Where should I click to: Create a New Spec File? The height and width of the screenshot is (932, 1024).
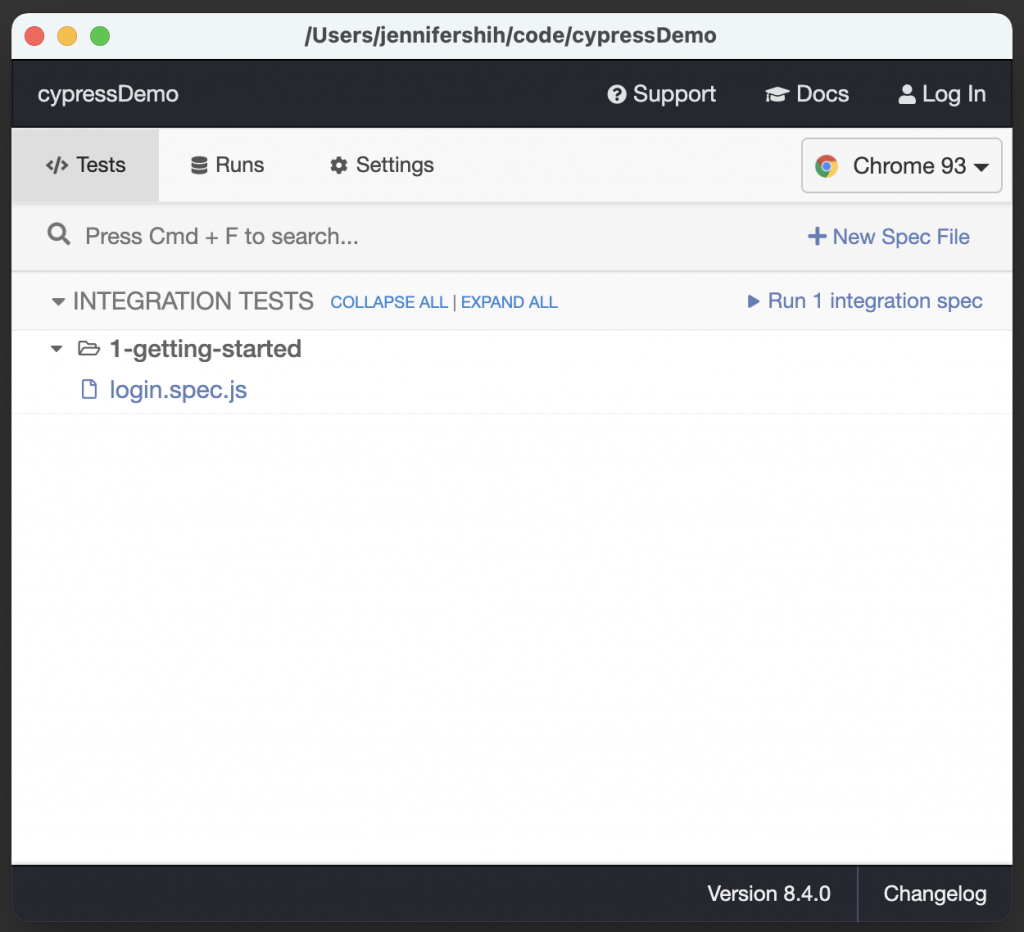(x=888, y=236)
